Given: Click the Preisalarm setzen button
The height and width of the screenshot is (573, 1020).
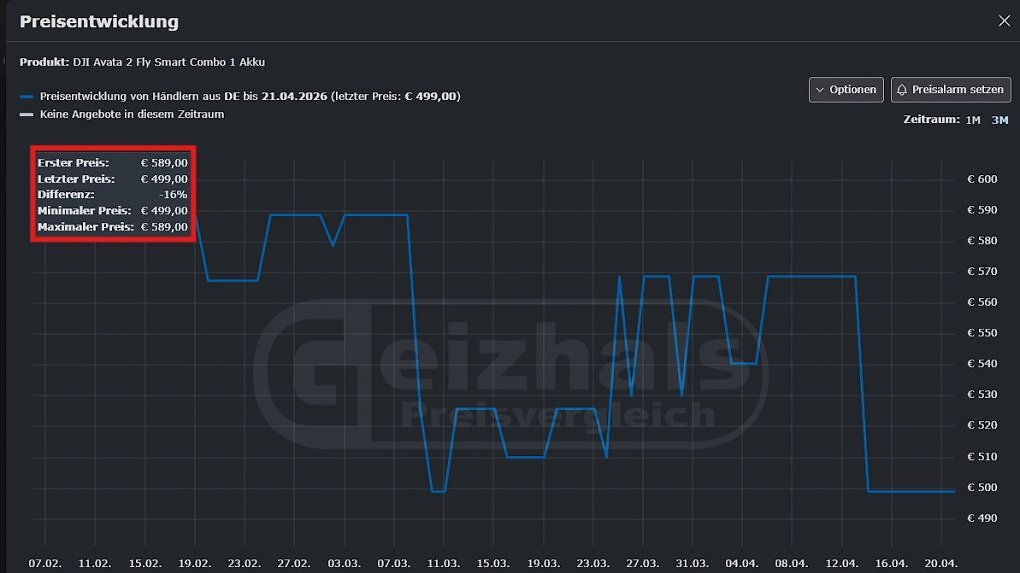Looking at the screenshot, I should [950, 90].
